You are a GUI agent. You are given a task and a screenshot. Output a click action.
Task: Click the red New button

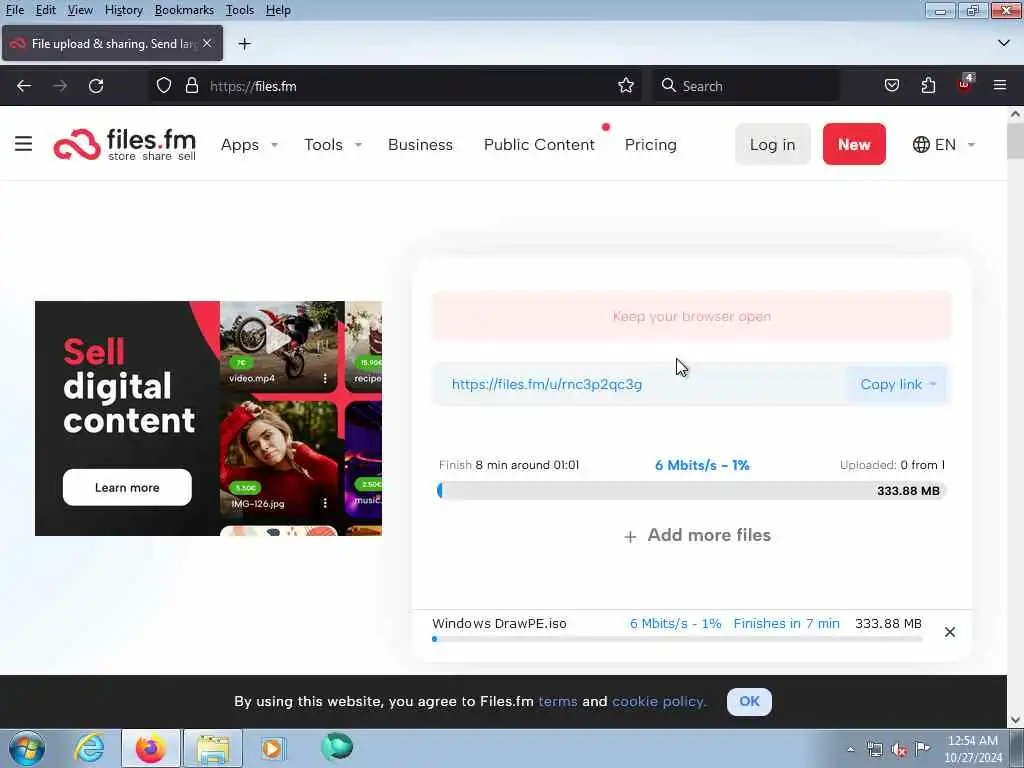click(x=854, y=144)
